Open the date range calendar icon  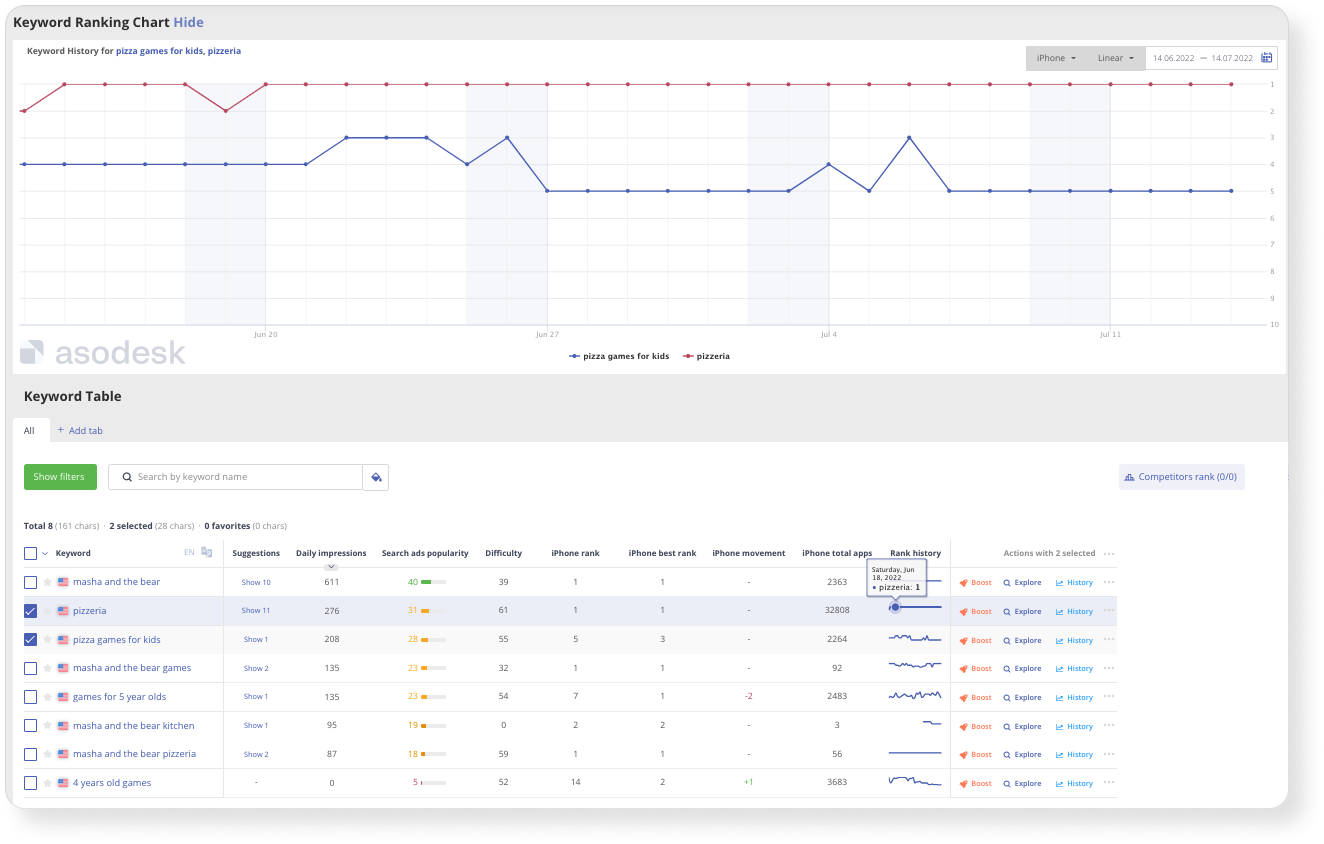1266,58
